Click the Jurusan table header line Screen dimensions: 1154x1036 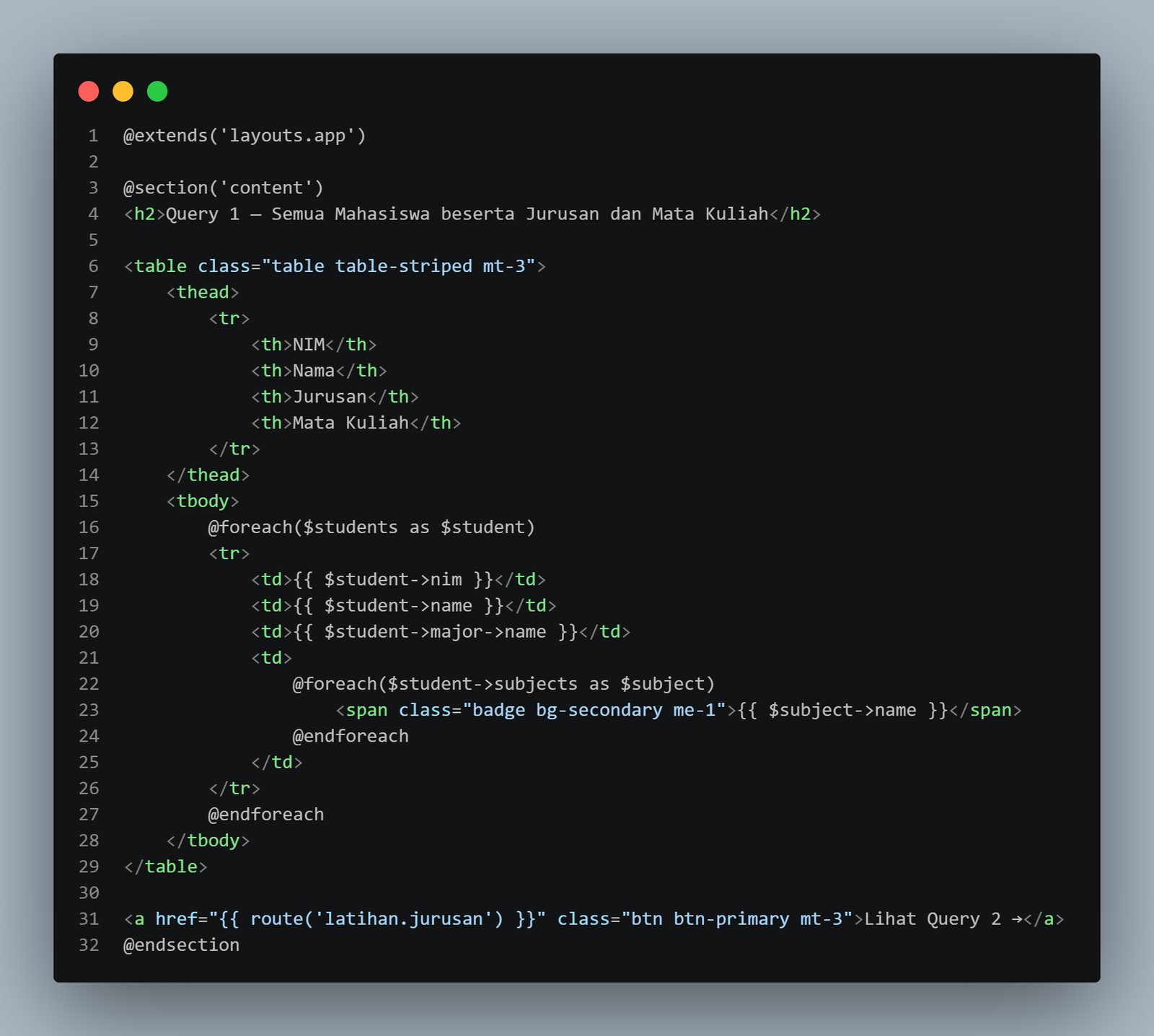coord(335,396)
